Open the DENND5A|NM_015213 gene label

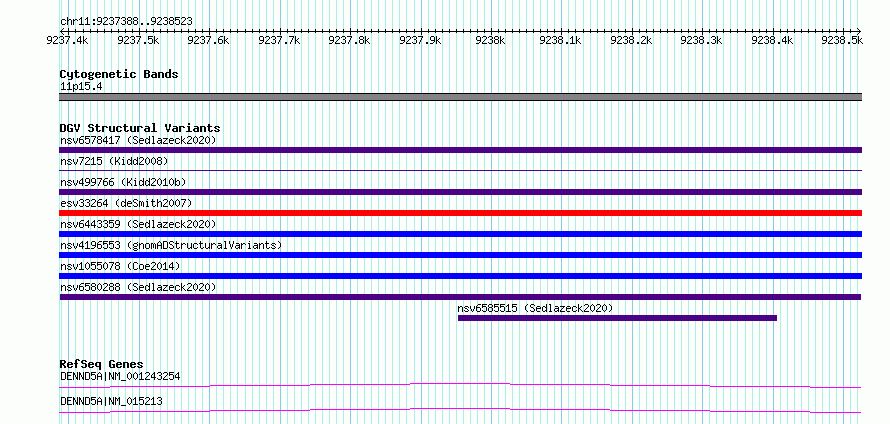click(x=111, y=401)
